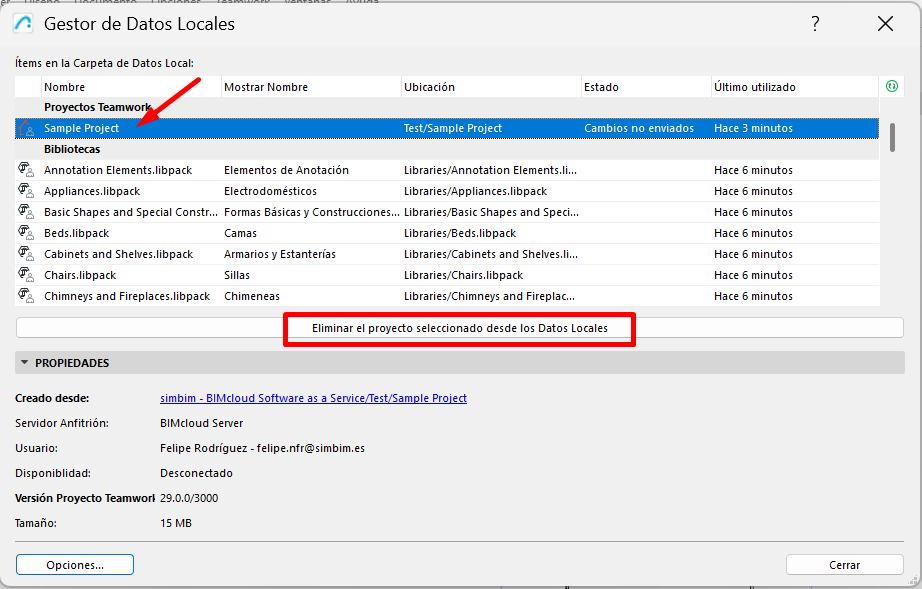This screenshot has width=922, height=589.
Task: Click the Chairs.libpack library icon
Action: pyautogui.click(x=26, y=275)
